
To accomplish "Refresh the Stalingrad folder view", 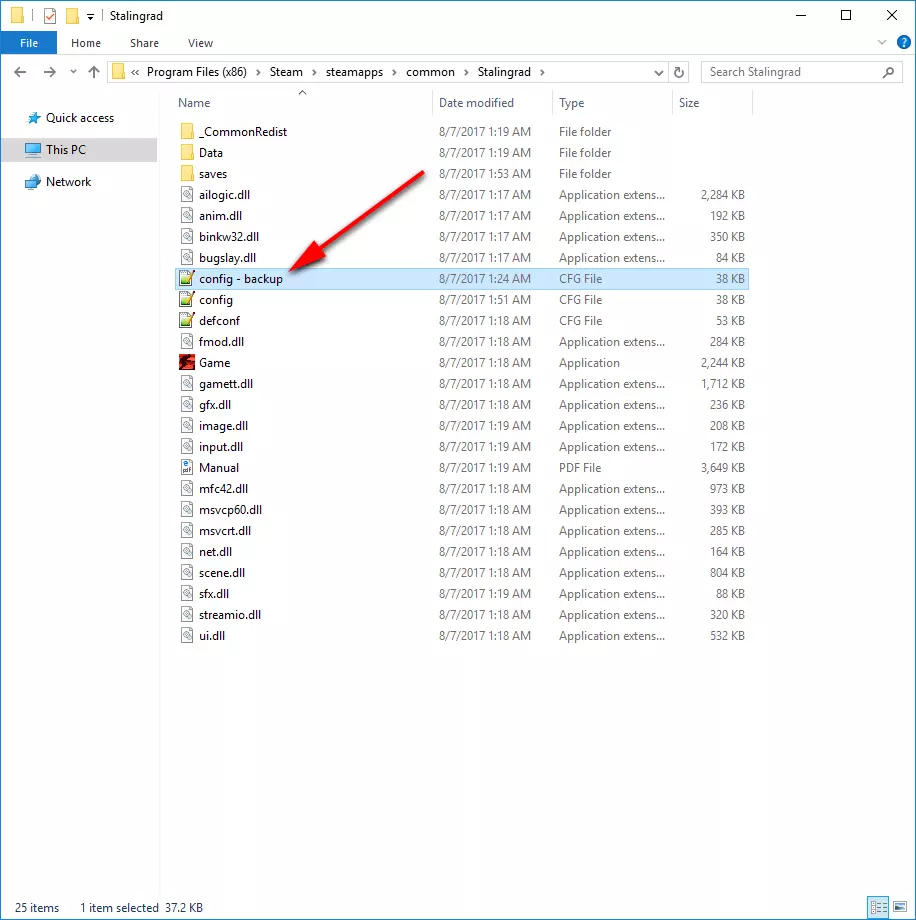I will click(679, 72).
